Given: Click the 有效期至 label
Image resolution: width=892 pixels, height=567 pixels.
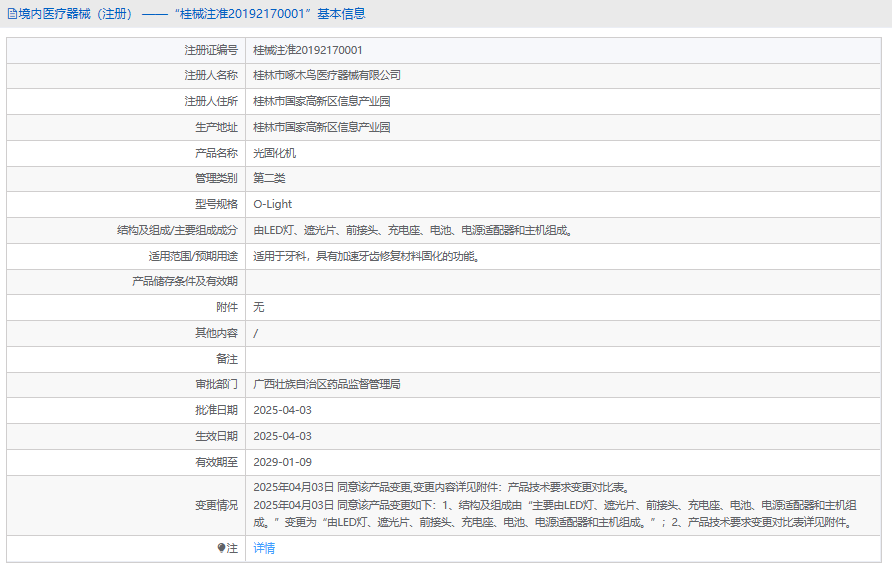Looking at the screenshot, I should point(216,462).
